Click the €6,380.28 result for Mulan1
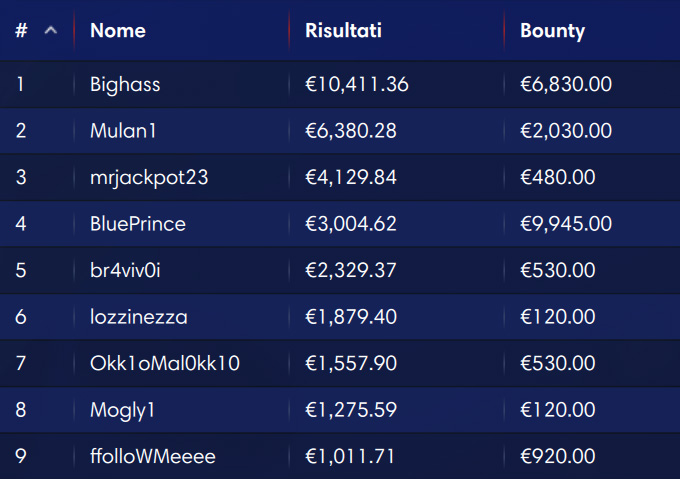Image resolution: width=680 pixels, height=479 pixels. [351, 130]
